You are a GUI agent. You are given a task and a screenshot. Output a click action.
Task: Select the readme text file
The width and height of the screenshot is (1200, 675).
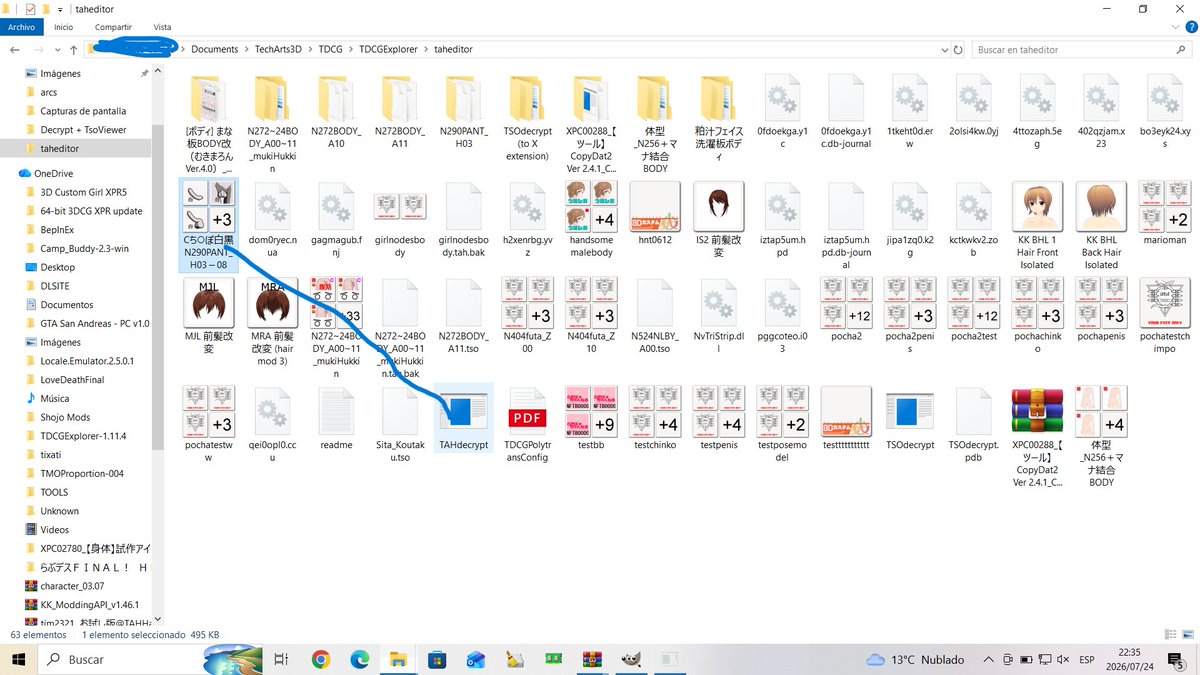tap(337, 420)
